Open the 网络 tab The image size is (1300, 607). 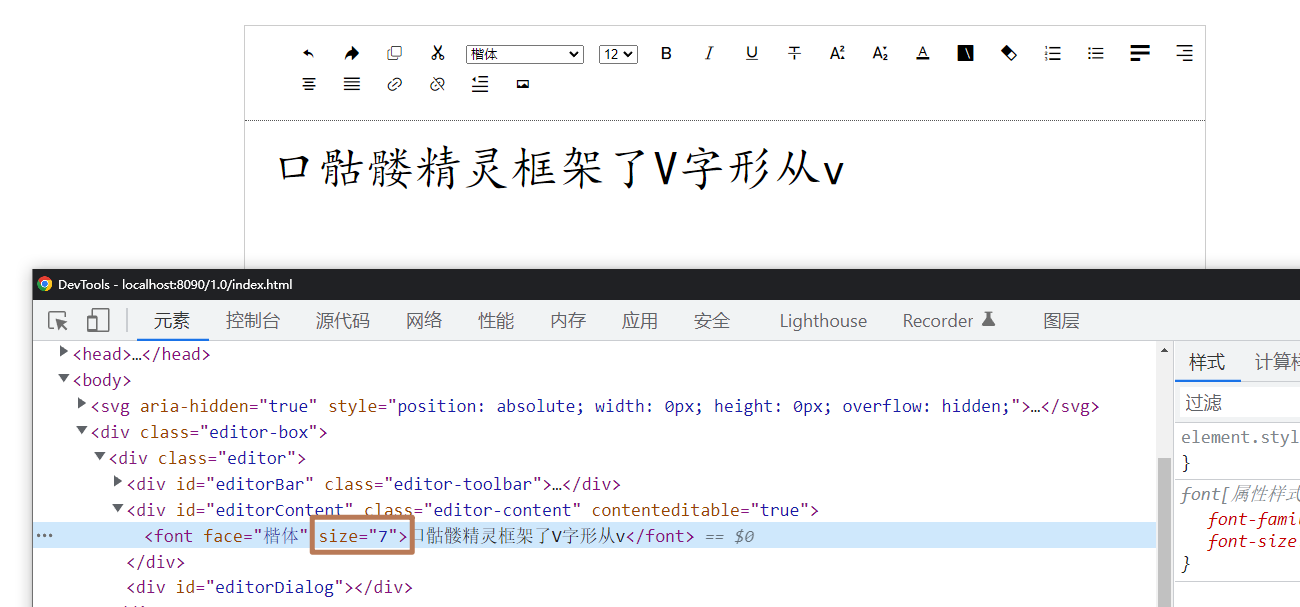(424, 321)
